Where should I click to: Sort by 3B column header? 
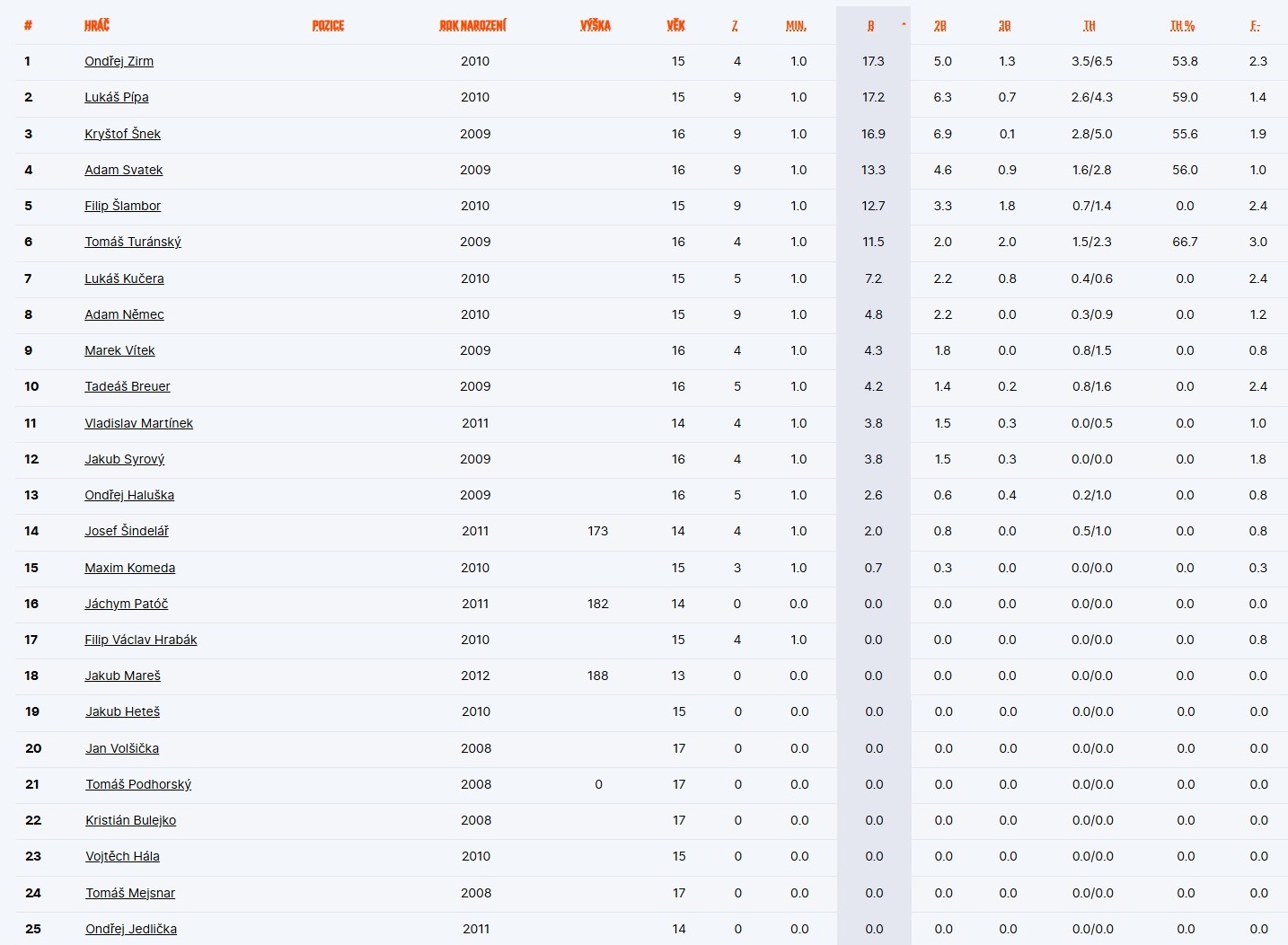coord(1005,26)
